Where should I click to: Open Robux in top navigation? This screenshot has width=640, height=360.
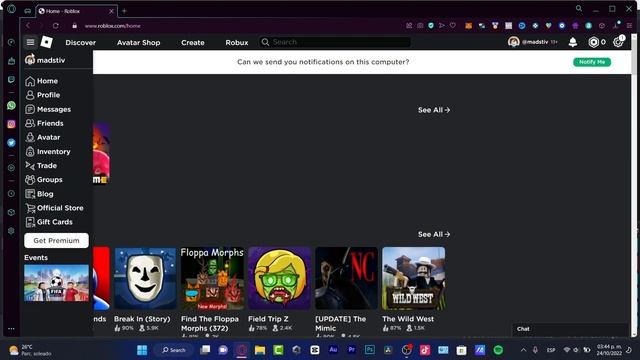[x=237, y=42]
